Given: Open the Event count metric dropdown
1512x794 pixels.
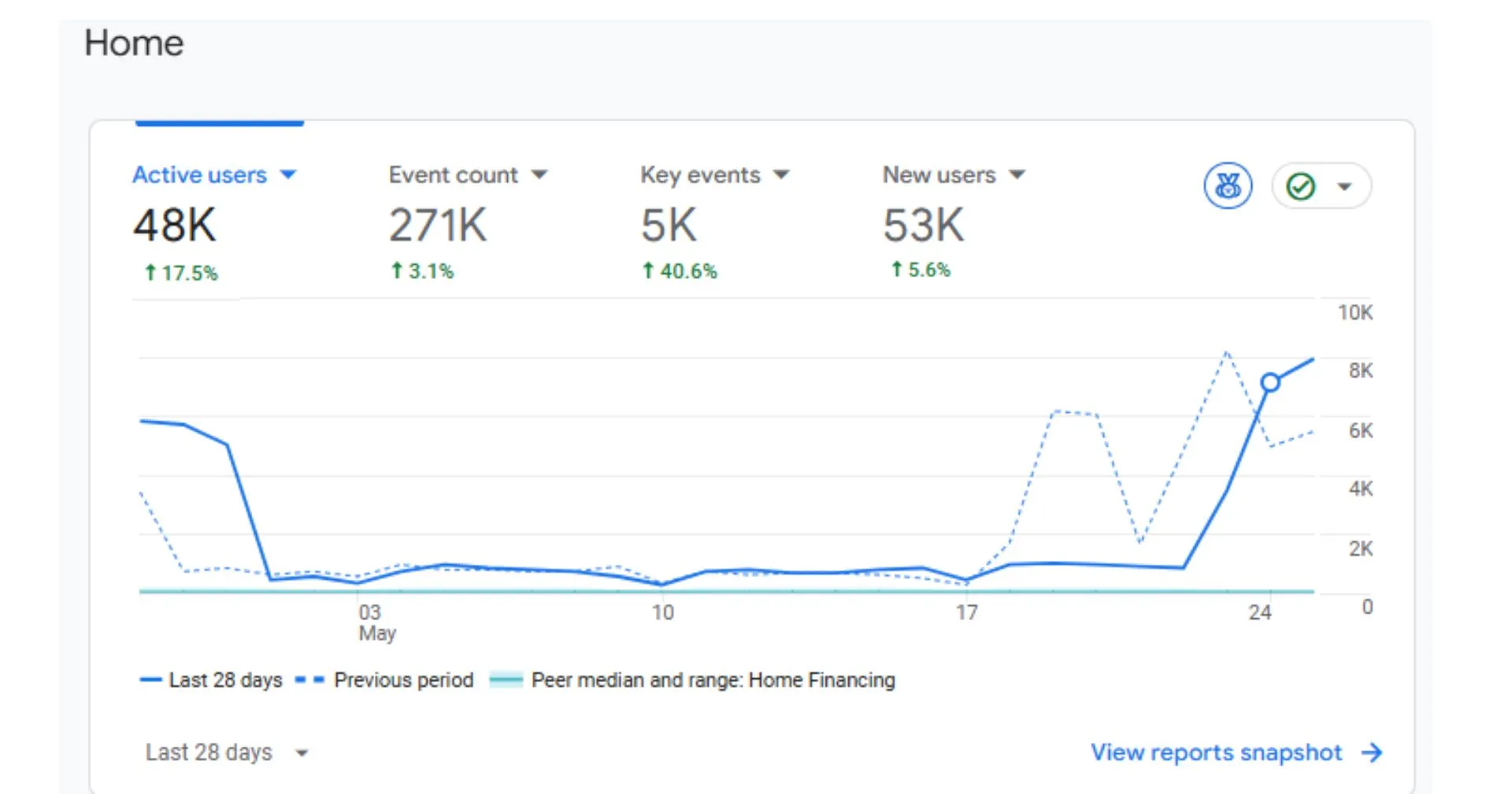Looking at the screenshot, I should coord(468,174).
